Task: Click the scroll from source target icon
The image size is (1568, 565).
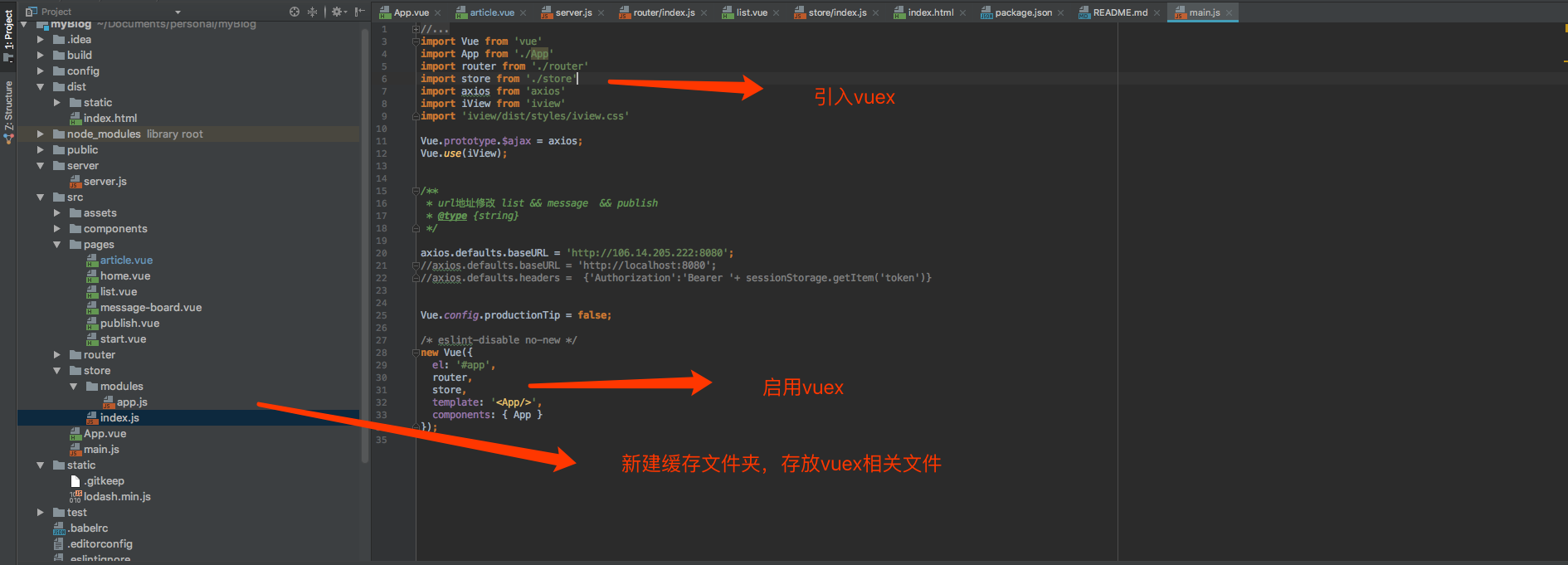Action: click(295, 12)
